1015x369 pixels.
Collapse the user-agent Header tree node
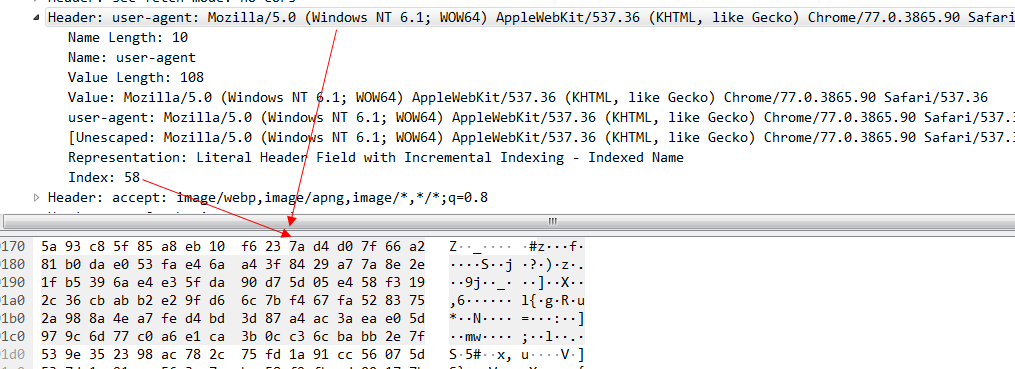coord(36,17)
